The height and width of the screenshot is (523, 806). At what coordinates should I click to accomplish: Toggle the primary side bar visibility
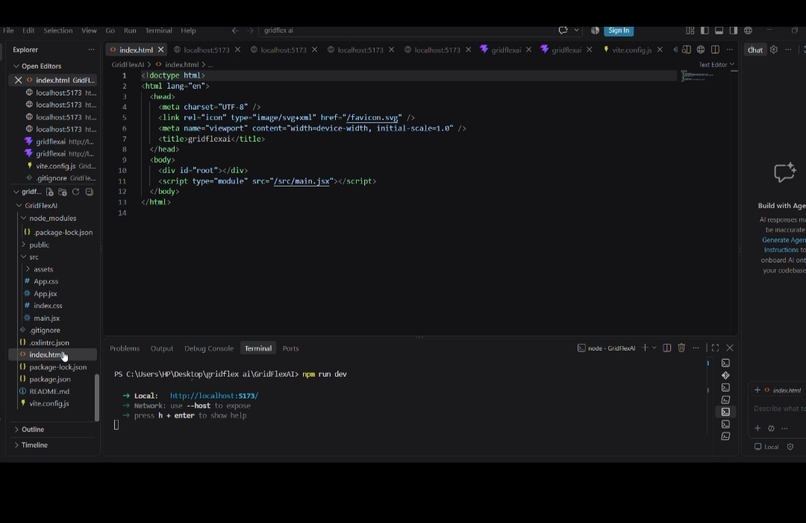pyautogui.click(x=705, y=30)
